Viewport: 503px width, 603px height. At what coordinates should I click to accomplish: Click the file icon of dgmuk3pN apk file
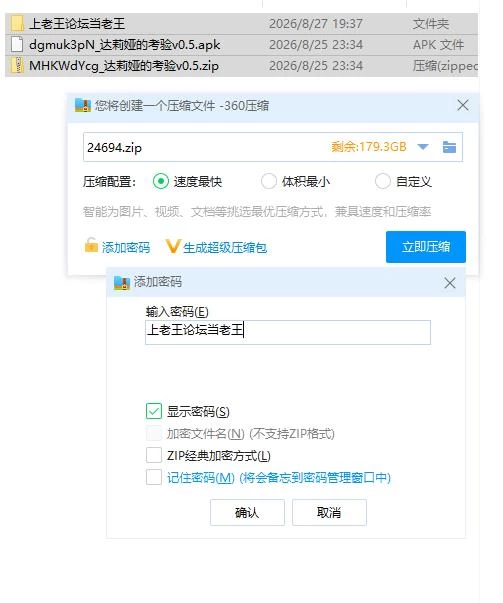(17, 44)
